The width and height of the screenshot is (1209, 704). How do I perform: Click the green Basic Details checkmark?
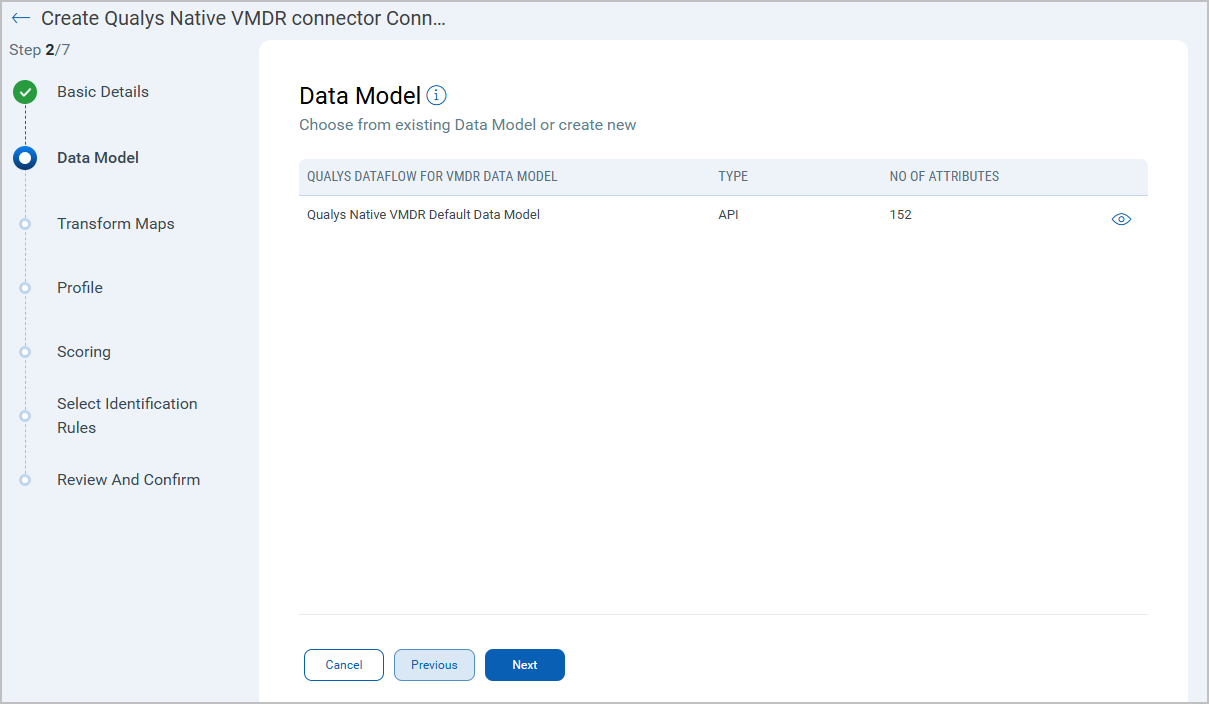pyautogui.click(x=25, y=93)
